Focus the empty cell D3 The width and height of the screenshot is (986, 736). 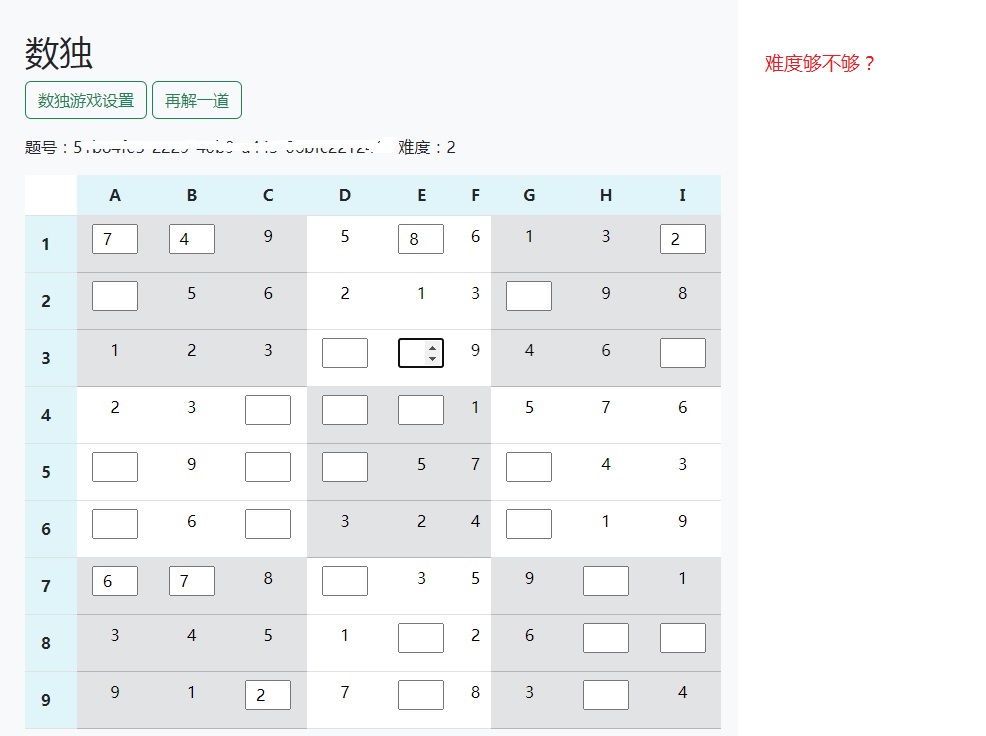[345, 353]
